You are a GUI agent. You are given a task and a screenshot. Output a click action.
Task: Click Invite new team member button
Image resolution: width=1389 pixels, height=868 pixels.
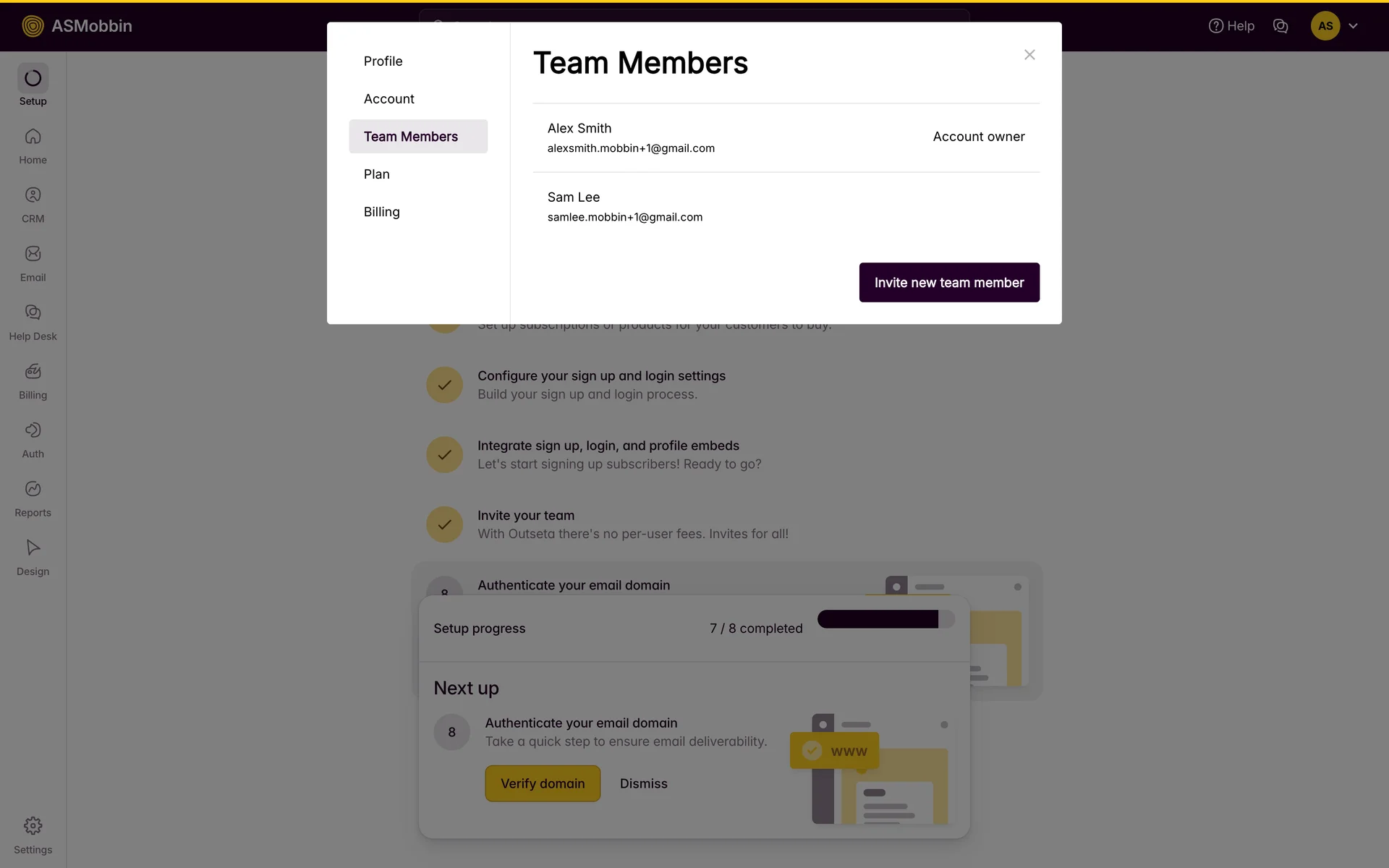[948, 283]
